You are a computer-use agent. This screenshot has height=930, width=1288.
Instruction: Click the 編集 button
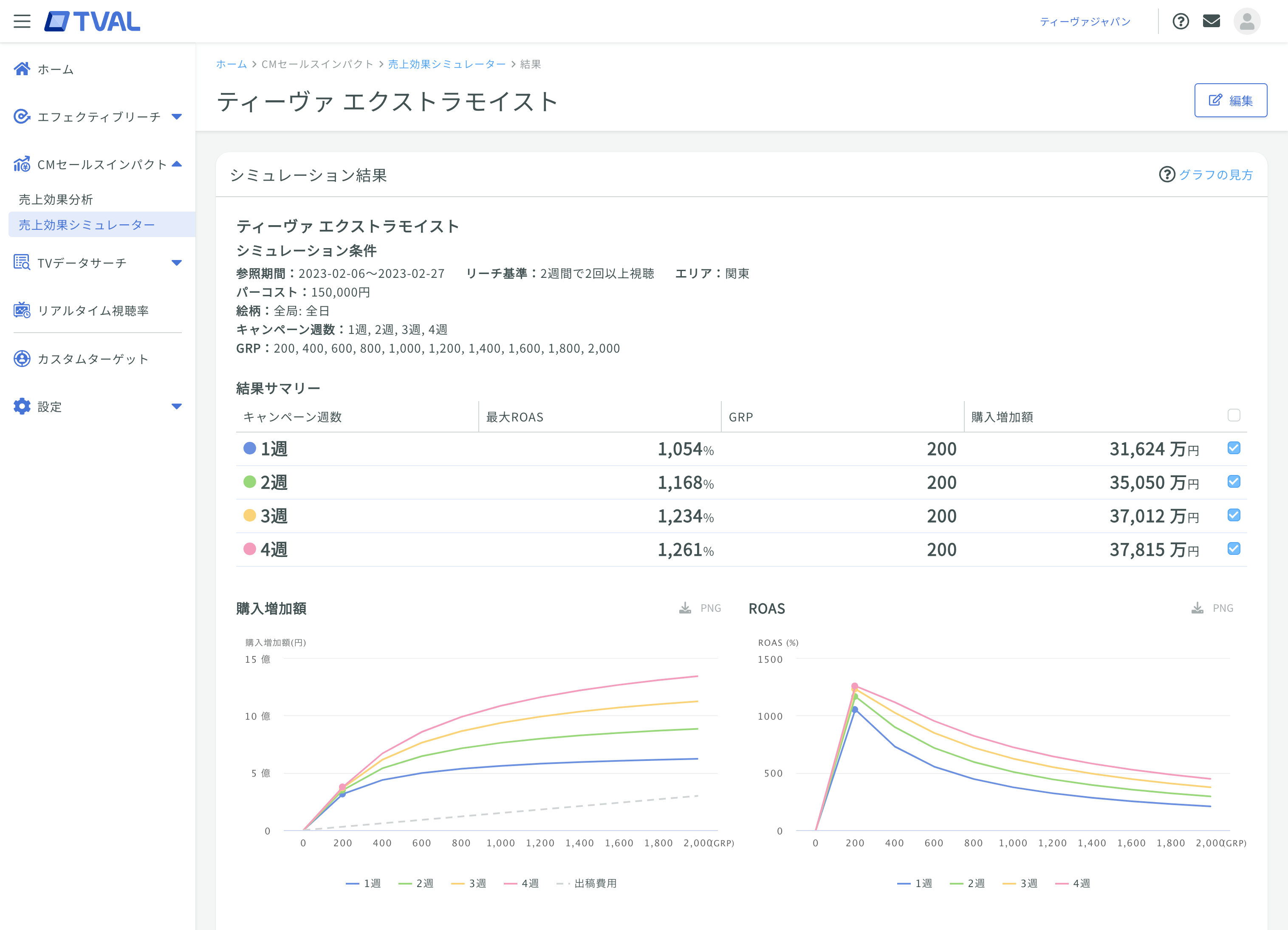click(x=1231, y=100)
